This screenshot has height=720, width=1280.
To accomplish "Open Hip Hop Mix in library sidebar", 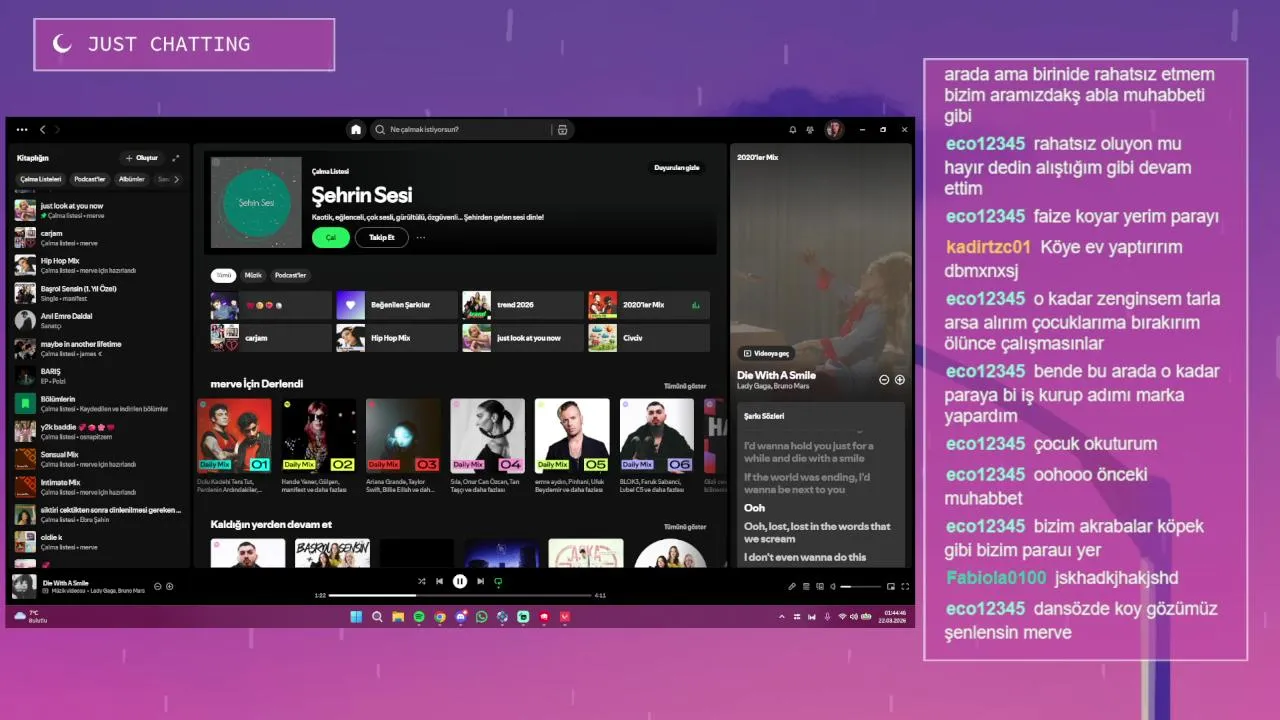I will (98, 265).
